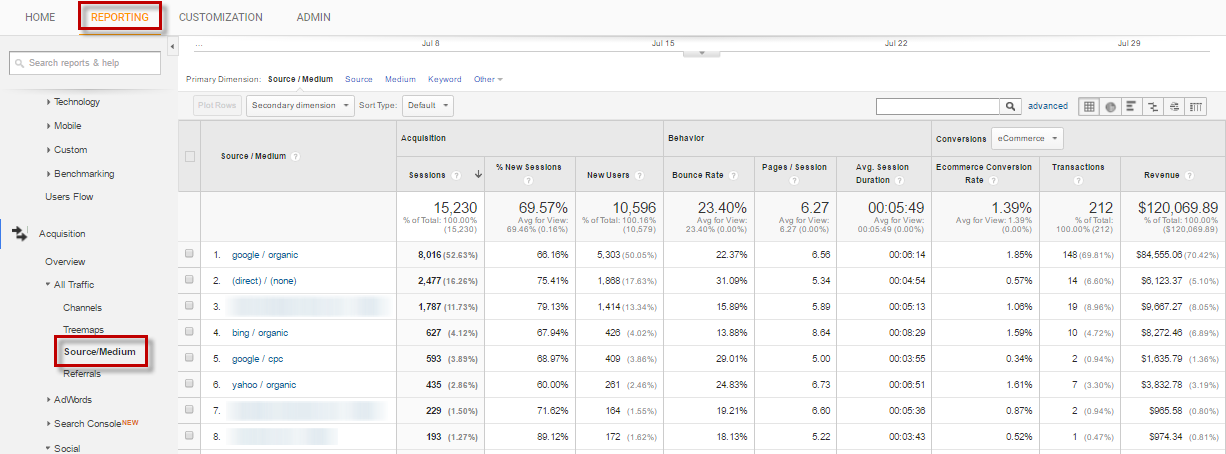The image size is (1226, 454).
Task: Tick the bing / organic row checkbox
Action: pos(190,332)
